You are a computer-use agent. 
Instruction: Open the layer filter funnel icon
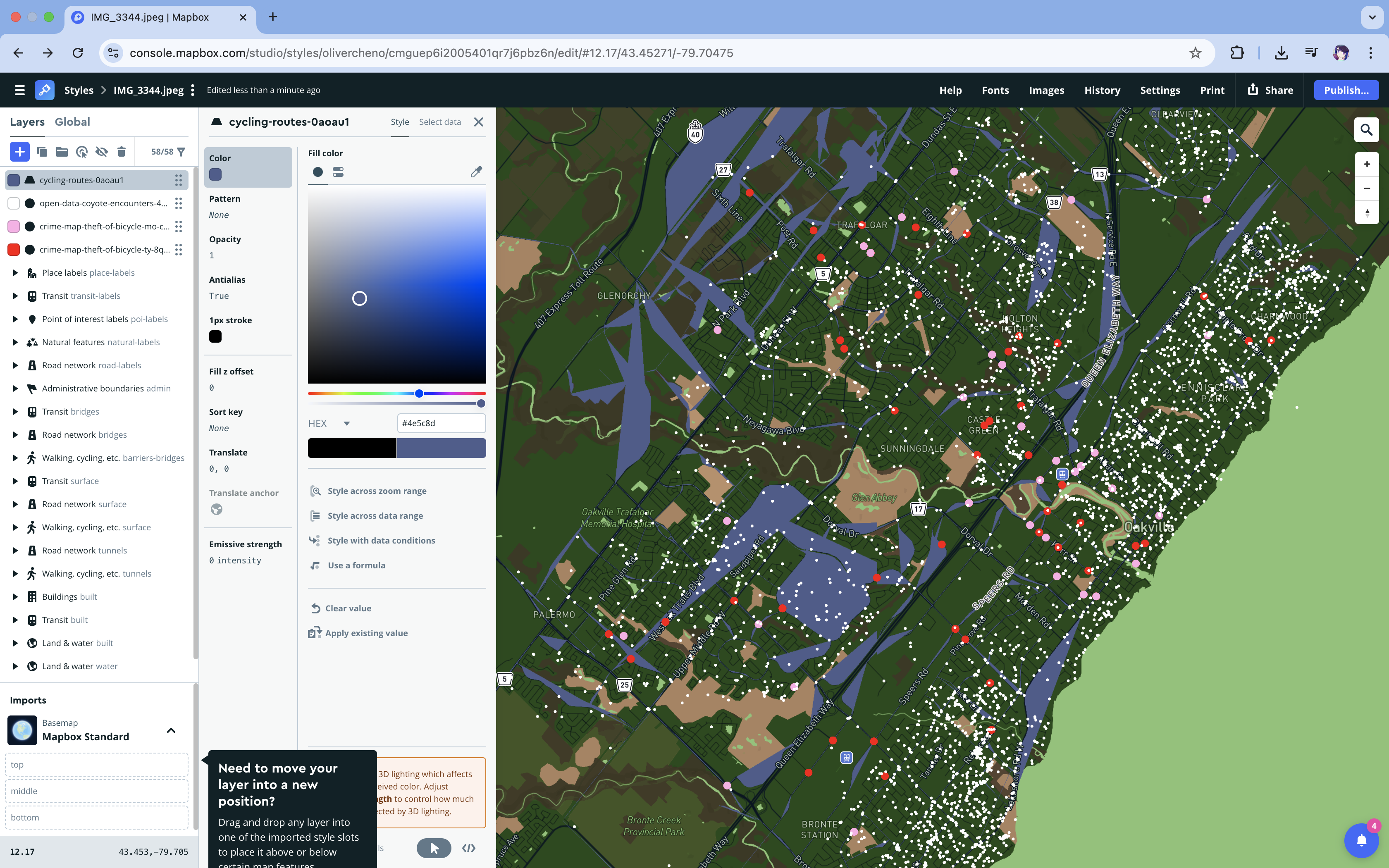181,152
